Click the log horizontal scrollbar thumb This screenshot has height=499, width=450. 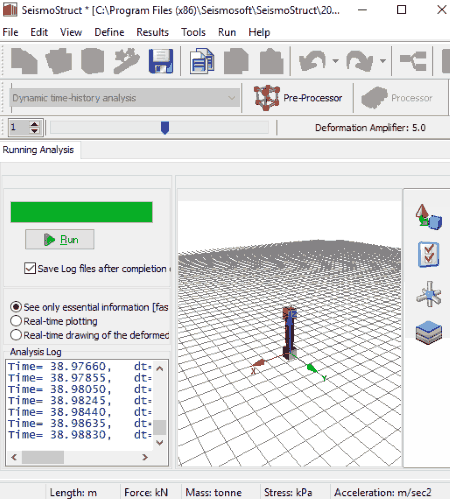pyautogui.click(x=43, y=457)
